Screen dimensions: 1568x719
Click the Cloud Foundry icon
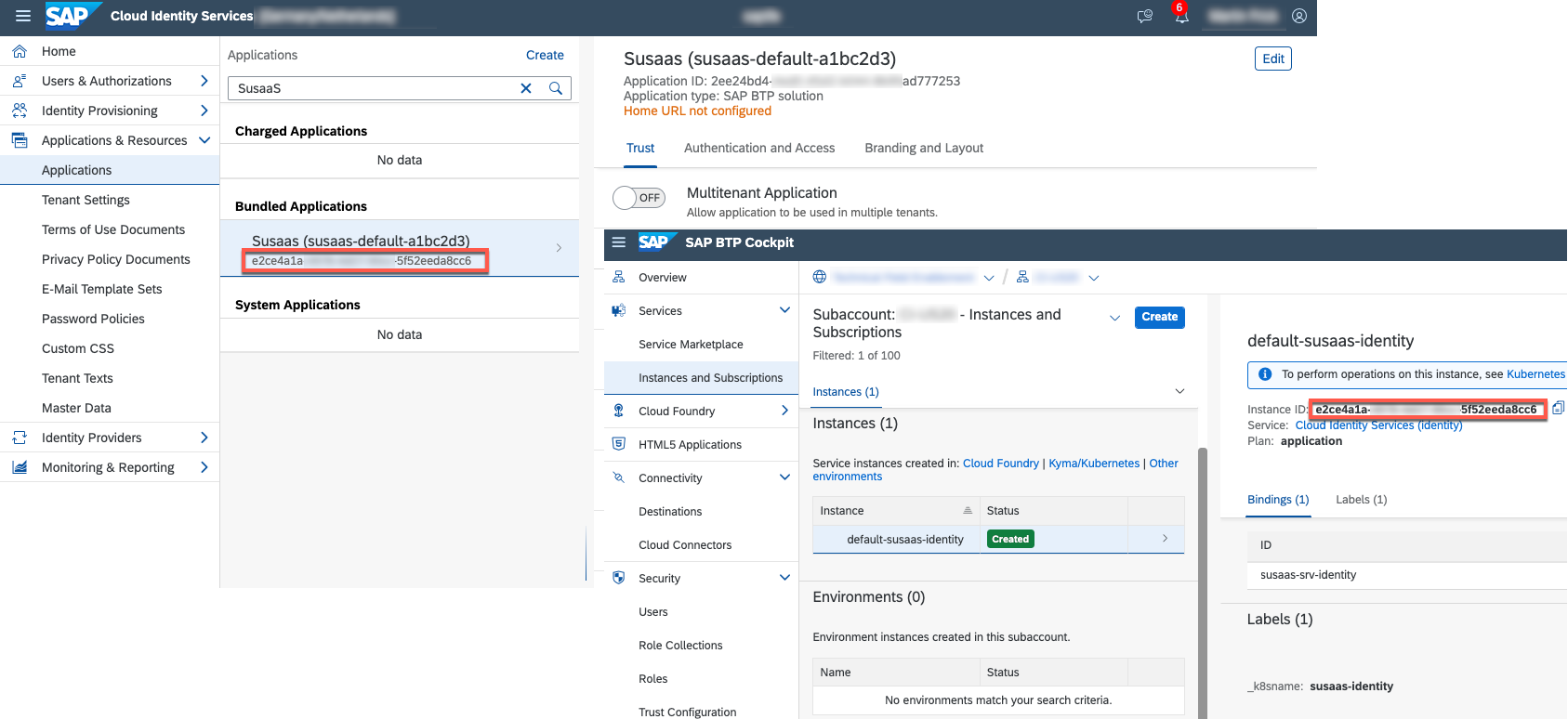pyautogui.click(x=619, y=411)
